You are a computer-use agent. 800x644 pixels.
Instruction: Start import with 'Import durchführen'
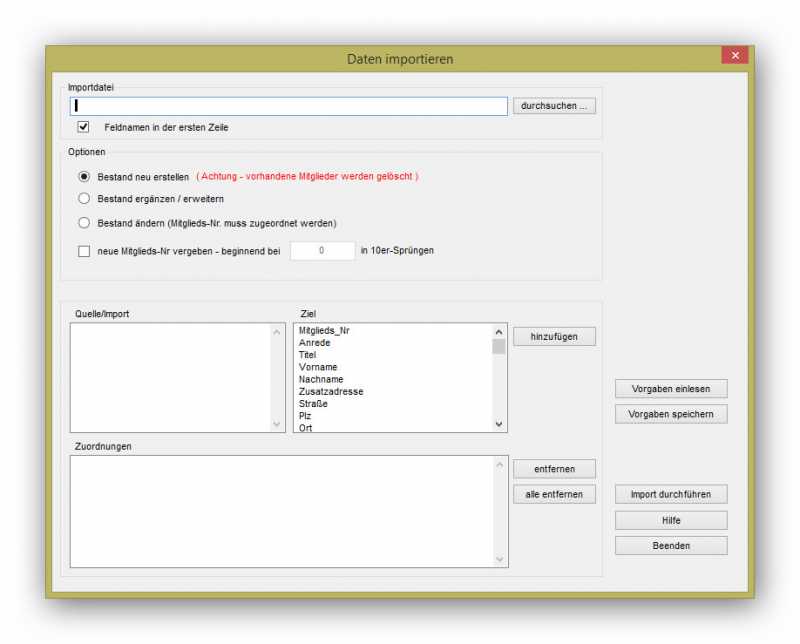(x=671, y=494)
